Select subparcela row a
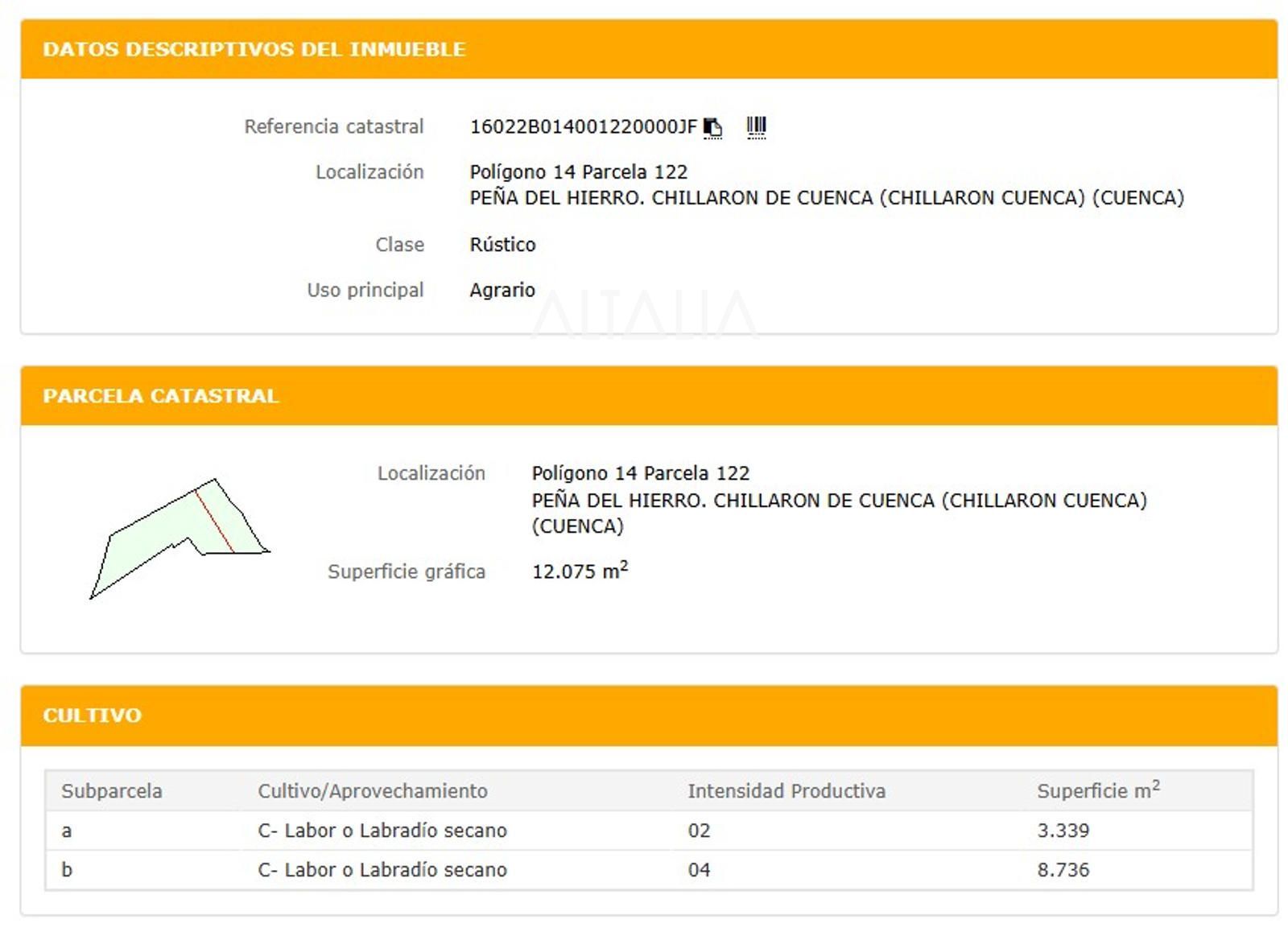This screenshot has width=1288, height=928. 67,831
